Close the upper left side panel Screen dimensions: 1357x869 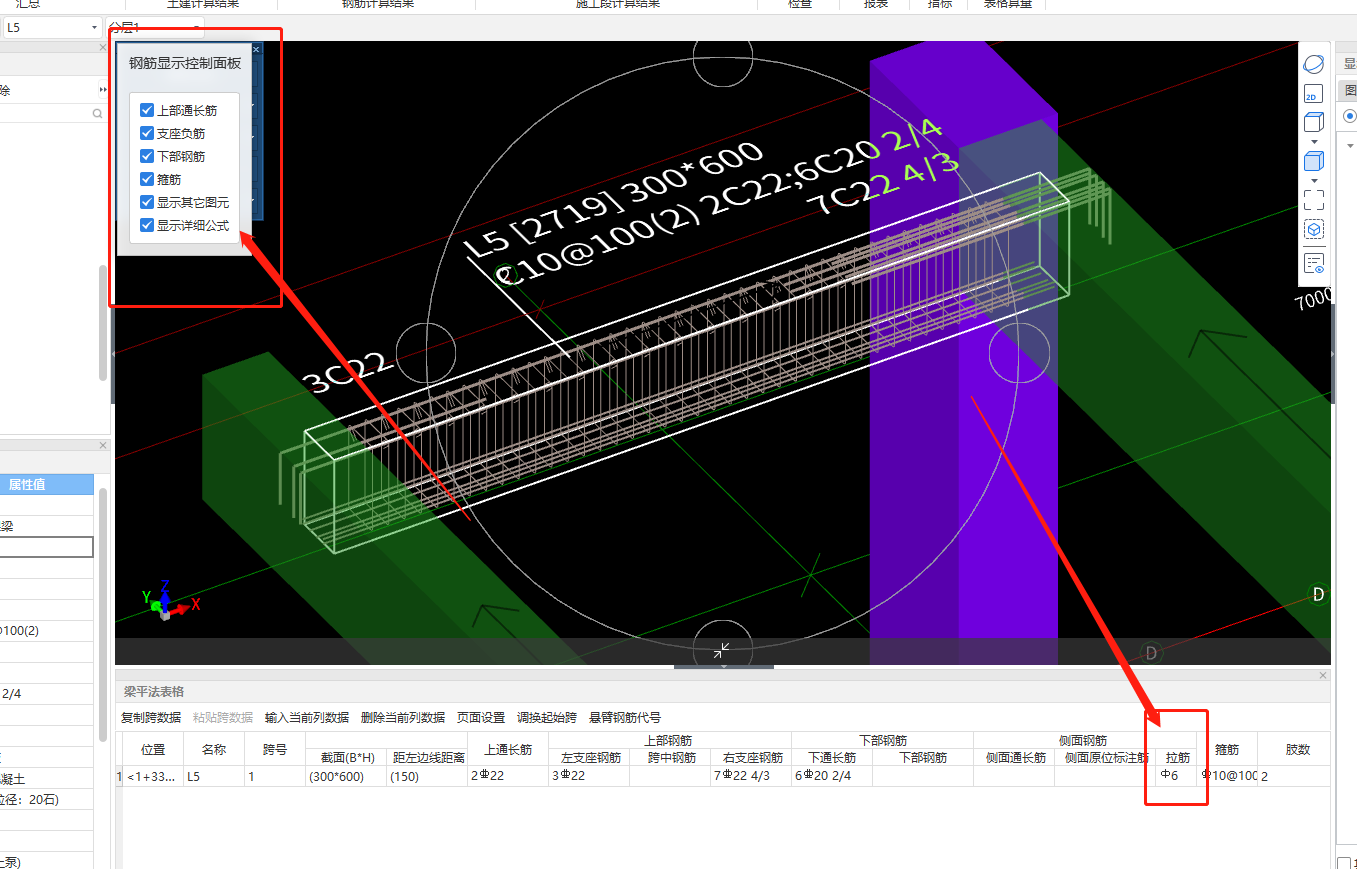click(103, 48)
